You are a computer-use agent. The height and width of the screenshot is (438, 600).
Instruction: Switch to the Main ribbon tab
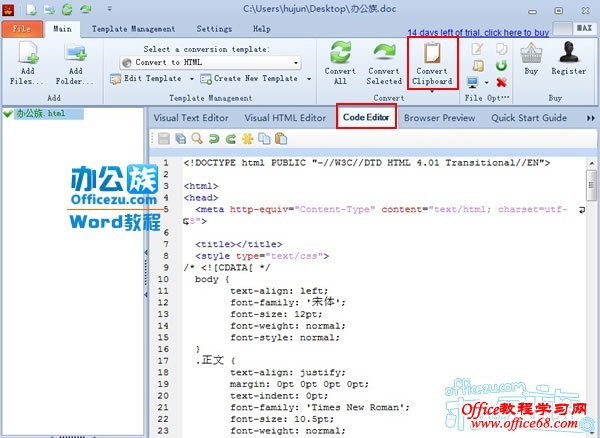63,29
